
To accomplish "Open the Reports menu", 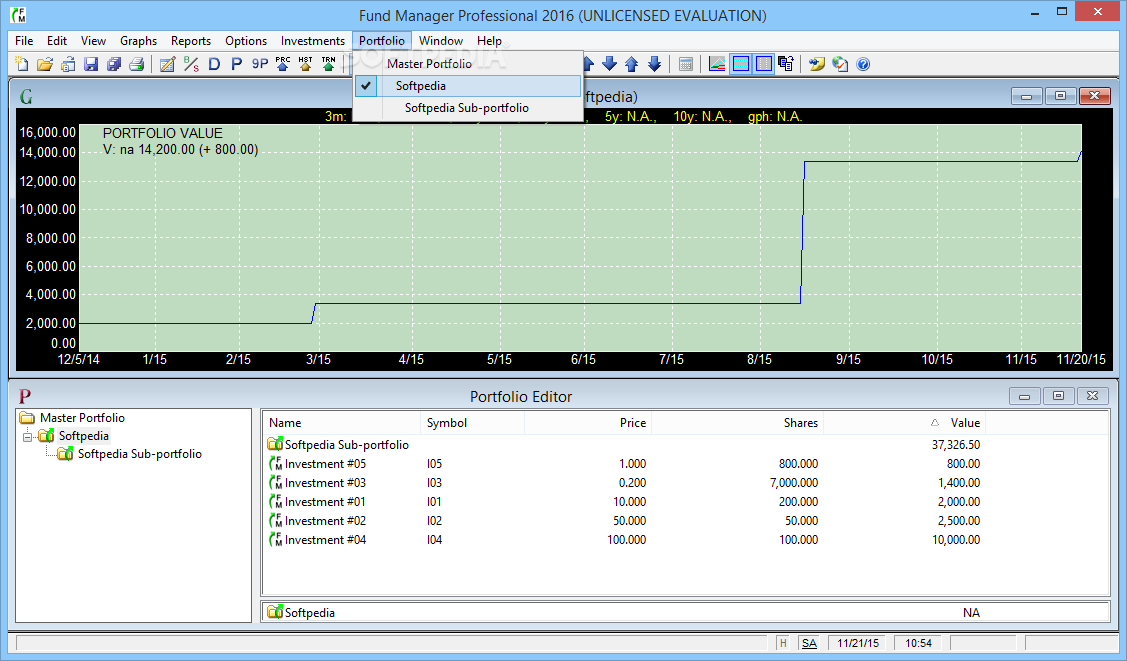I will click(x=190, y=41).
